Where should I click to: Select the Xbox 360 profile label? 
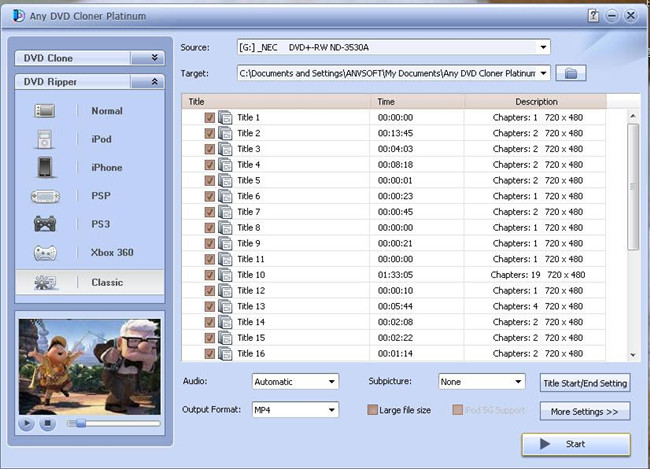(x=112, y=253)
